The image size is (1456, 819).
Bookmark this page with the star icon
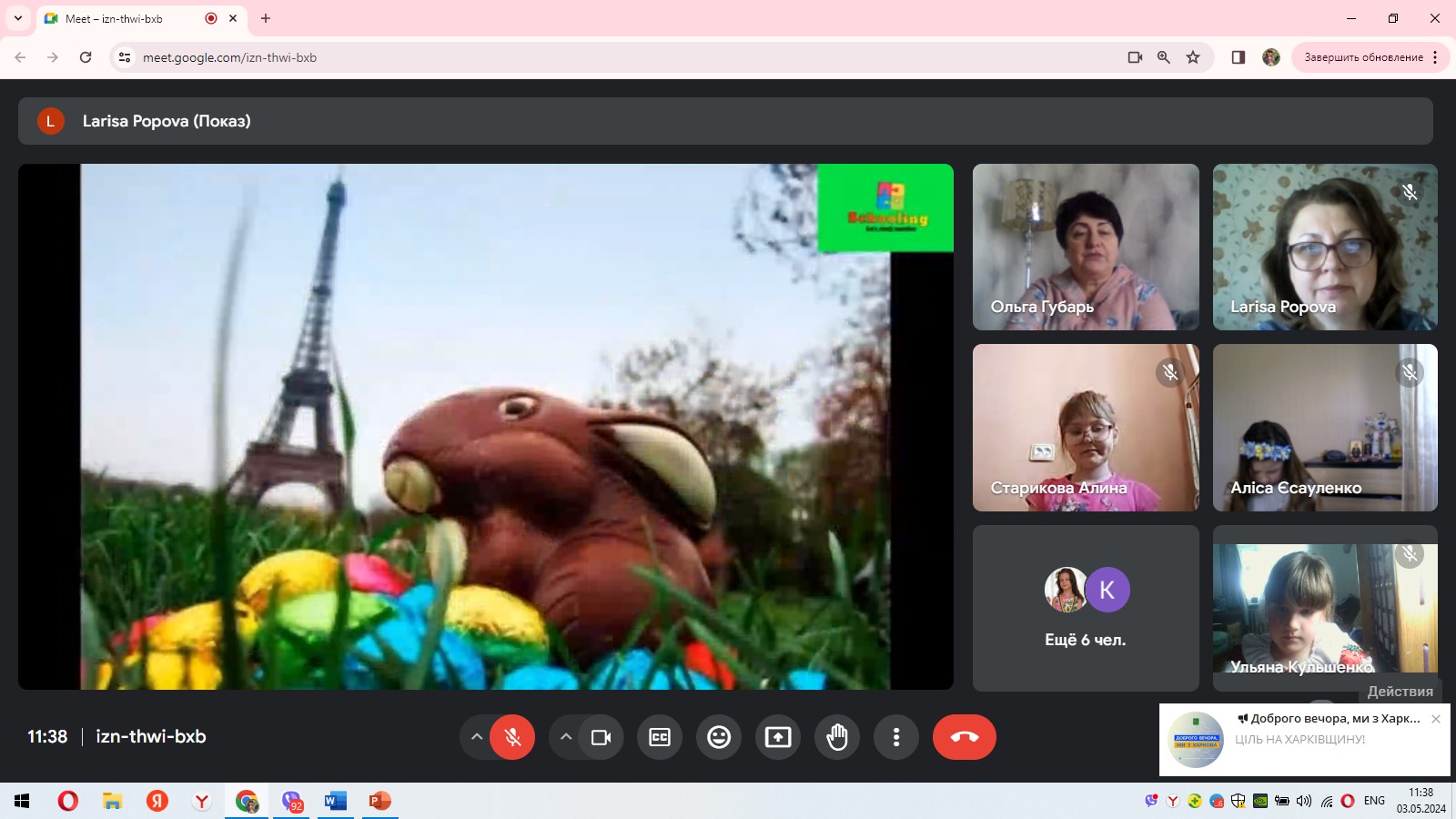[1193, 57]
